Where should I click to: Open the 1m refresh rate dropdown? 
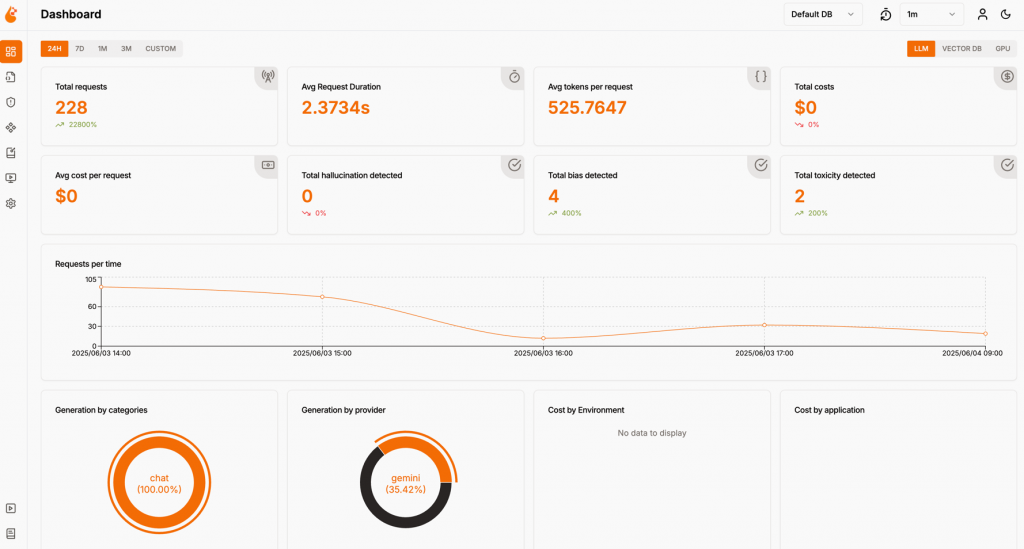[932, 14]
